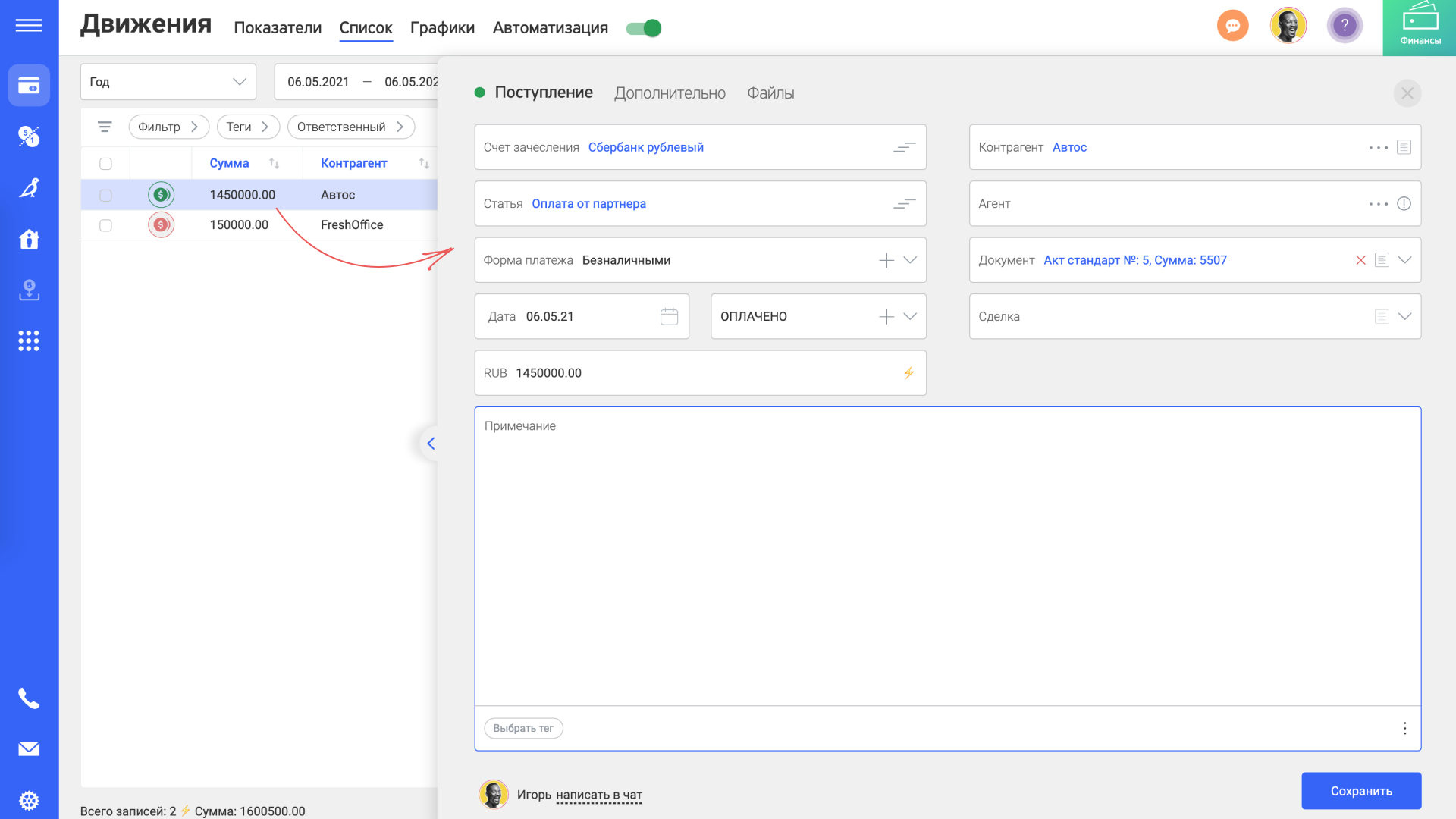This screenshot has height=819, width=1456.
Task: Open the apps grid icon in sidebar
Action: pos(29,340)
